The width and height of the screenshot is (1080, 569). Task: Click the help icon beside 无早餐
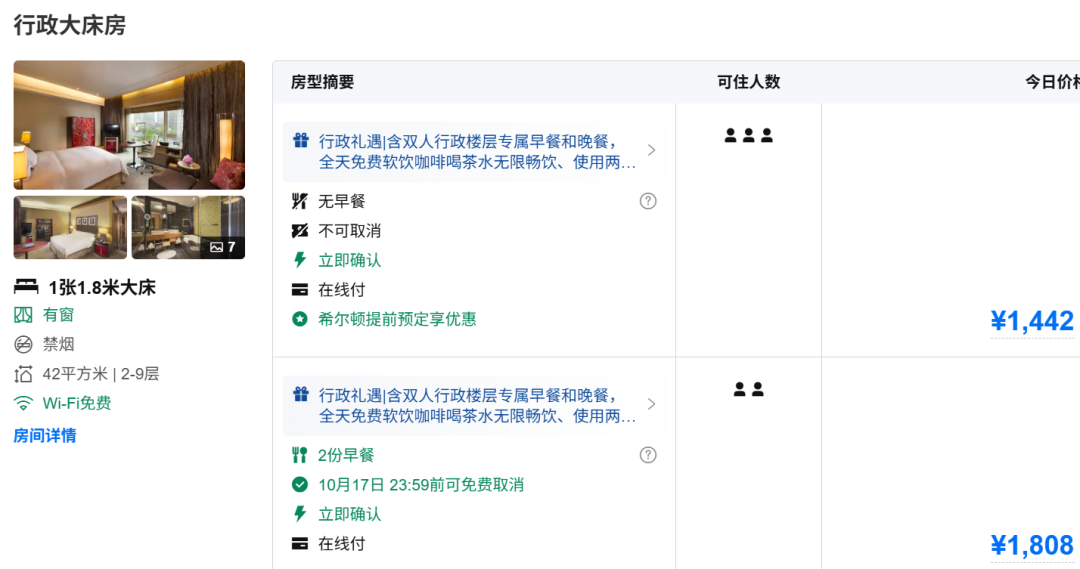click(648, 201)
